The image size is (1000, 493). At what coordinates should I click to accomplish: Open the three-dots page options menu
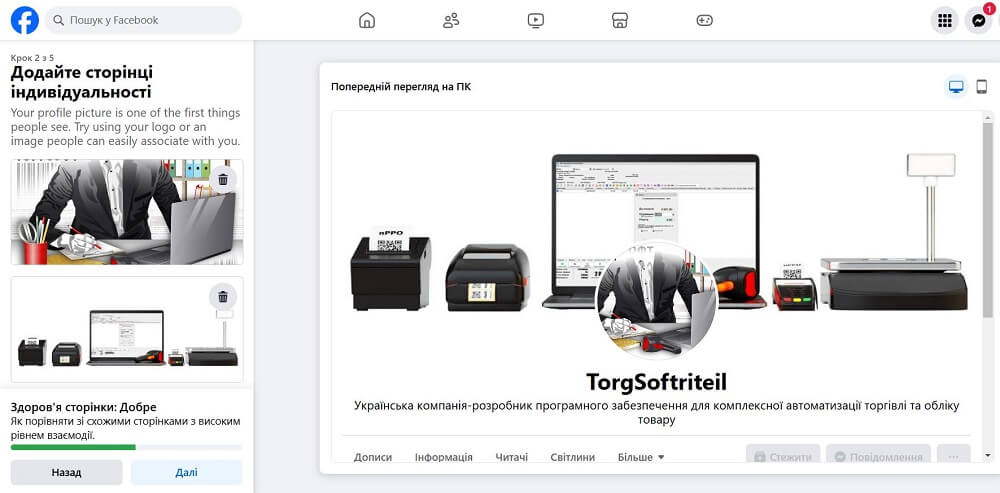point(953,457)
